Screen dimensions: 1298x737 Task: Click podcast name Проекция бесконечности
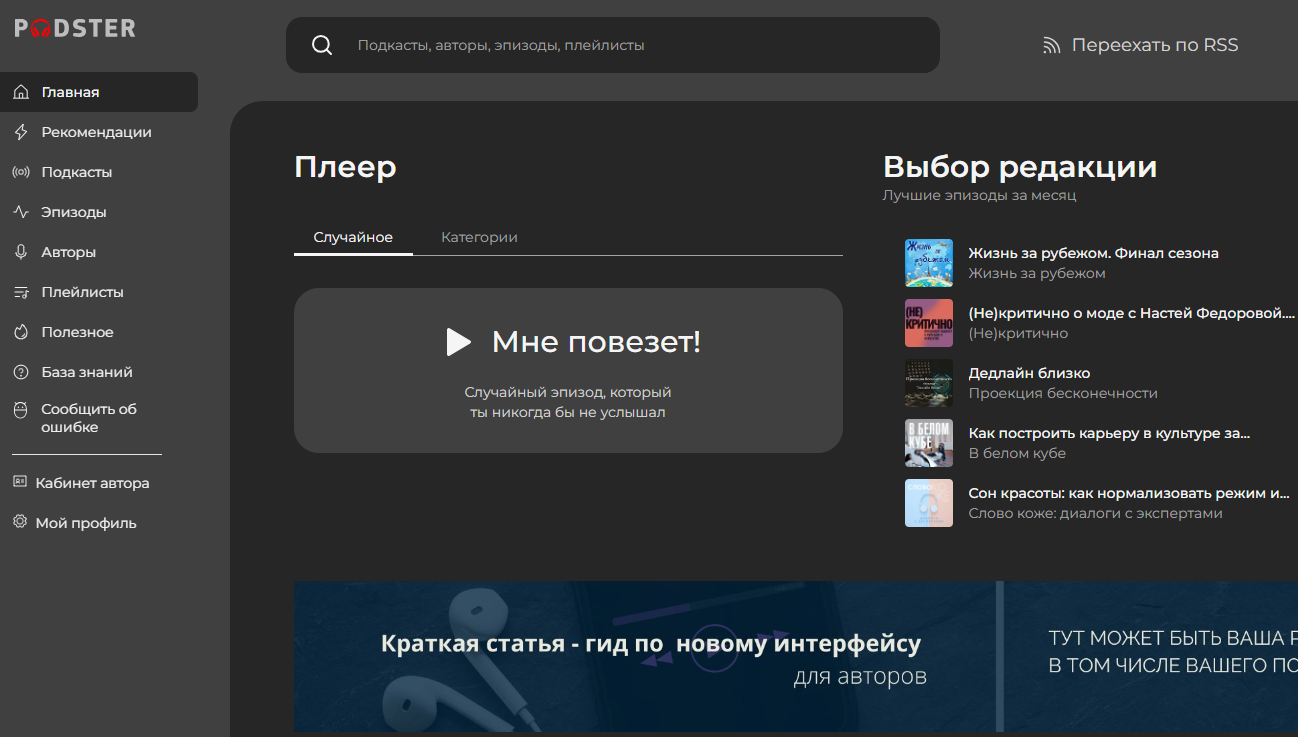pos(1063,393)
